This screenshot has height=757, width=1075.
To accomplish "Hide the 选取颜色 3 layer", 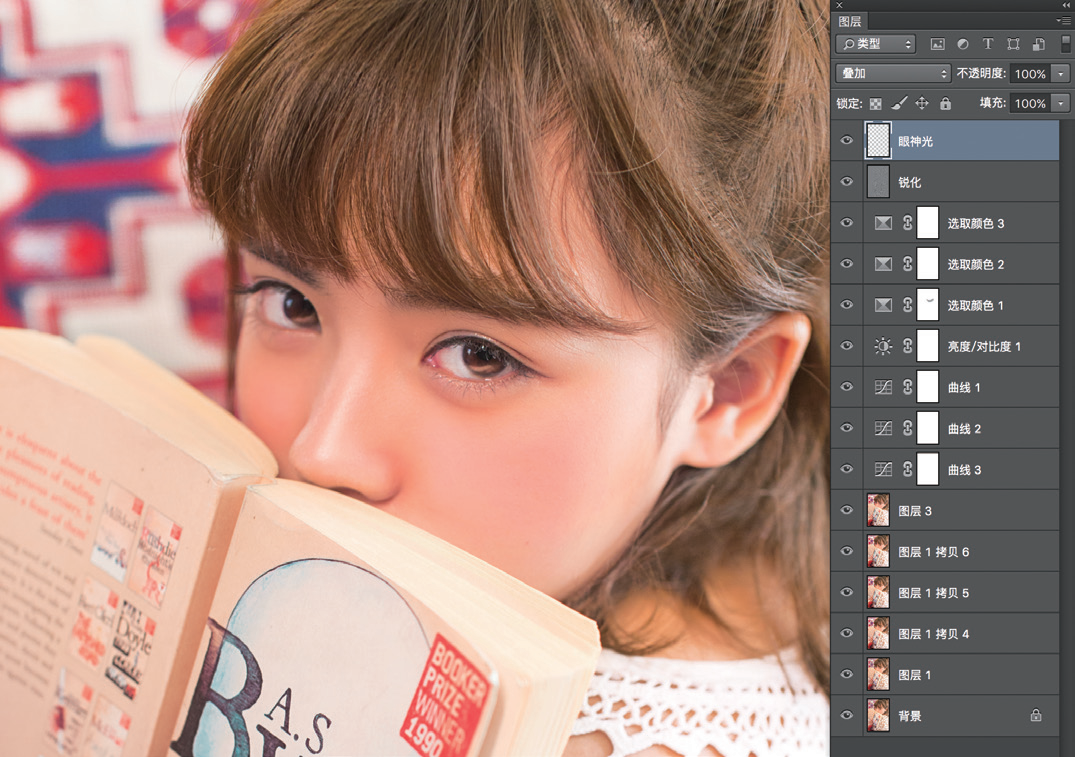I will click(847, 223).
